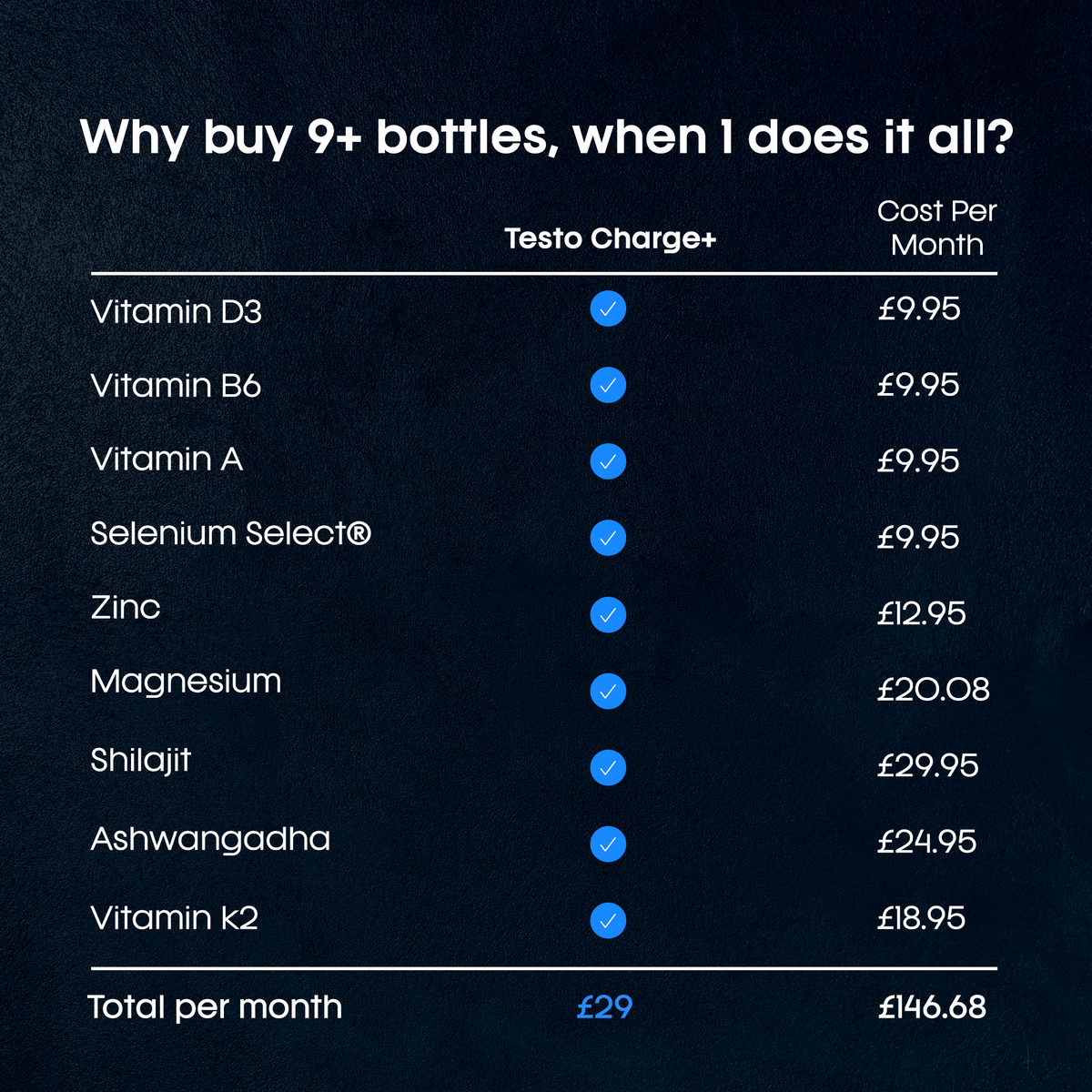Click the Vitamin B6 blue checkmark icon
The image size is (1092, 1092).
coord(608,386)
